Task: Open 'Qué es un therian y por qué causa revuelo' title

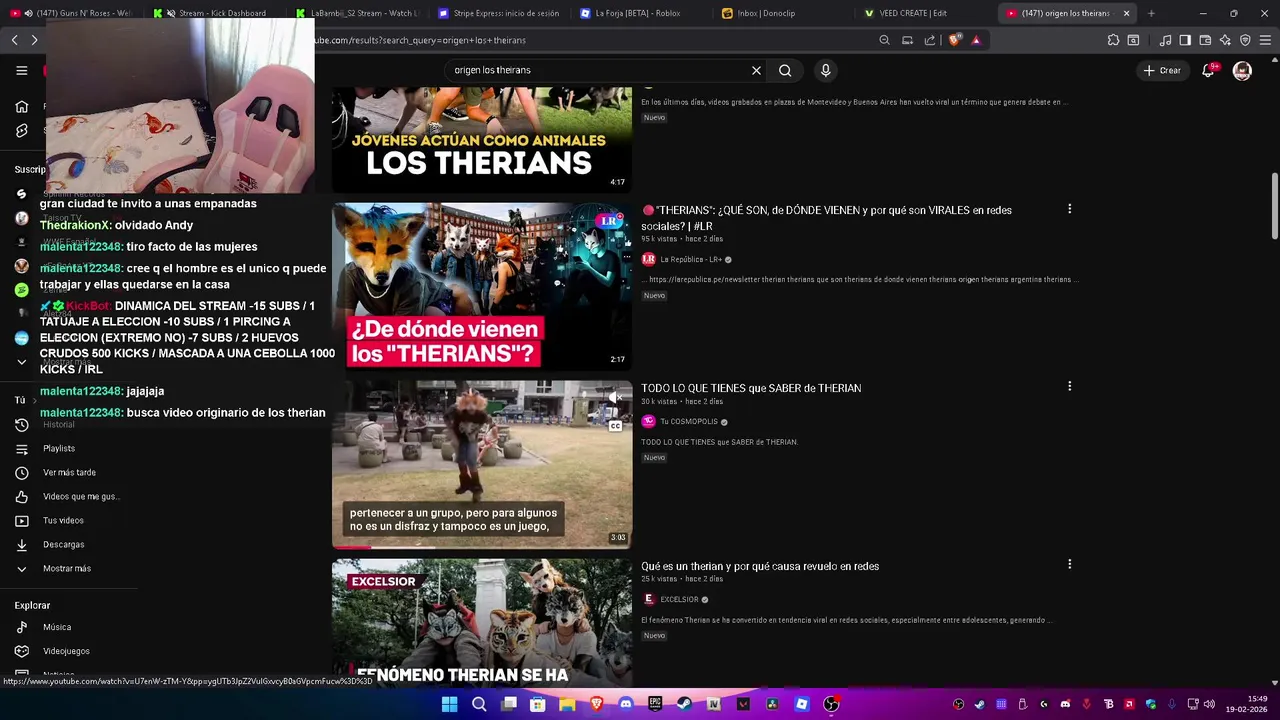Action: [x=760, y=566]
